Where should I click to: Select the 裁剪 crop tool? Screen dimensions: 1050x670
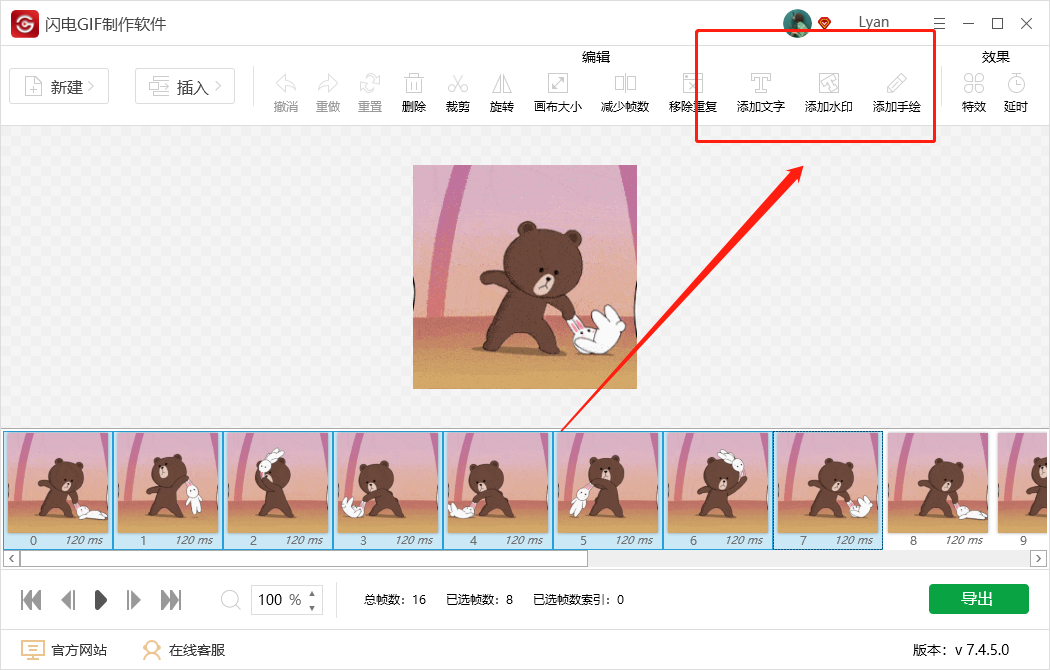pos(458,84)
